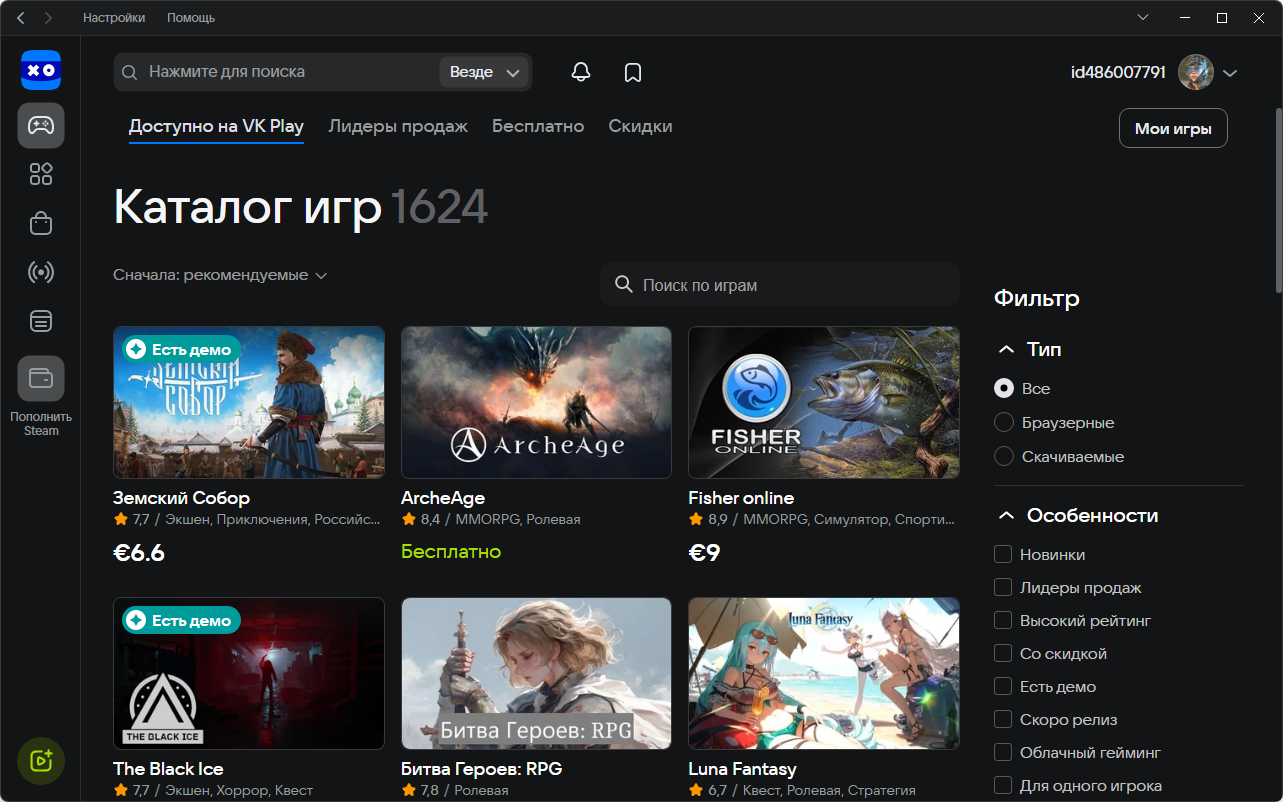Expand the sorting dropdown Сначала: рекомендуемые
Image resolution: width=1283 pixels, height=802 pixels.
pos(220,273)
